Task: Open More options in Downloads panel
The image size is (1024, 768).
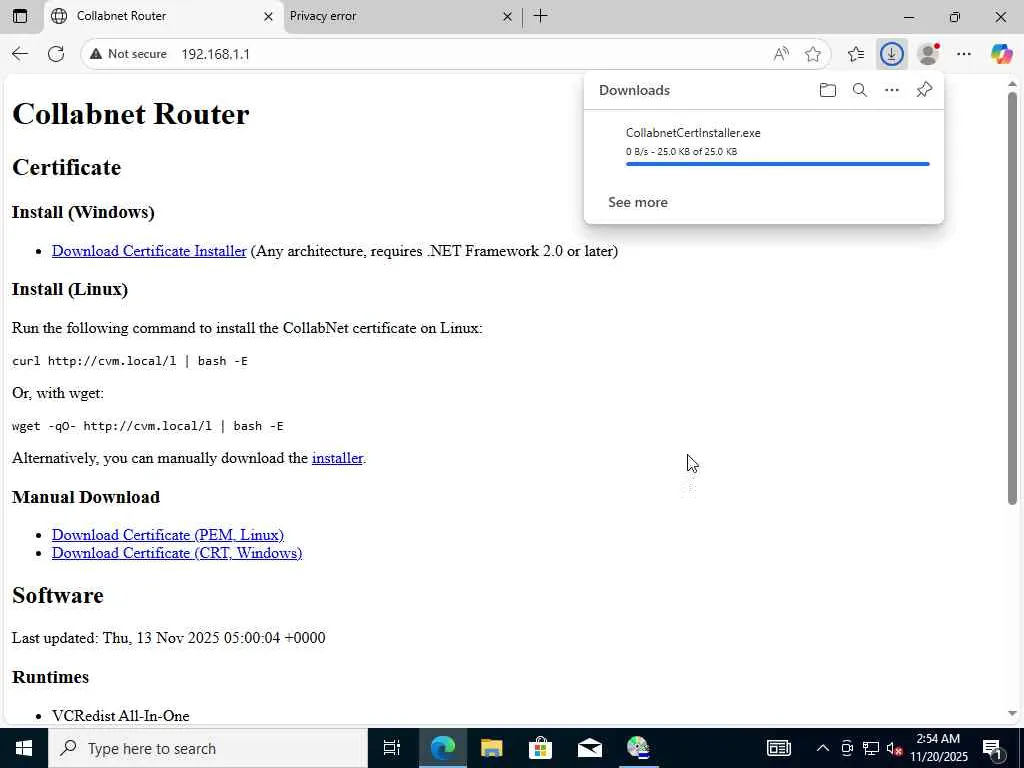Action: (x=891, y=90)
